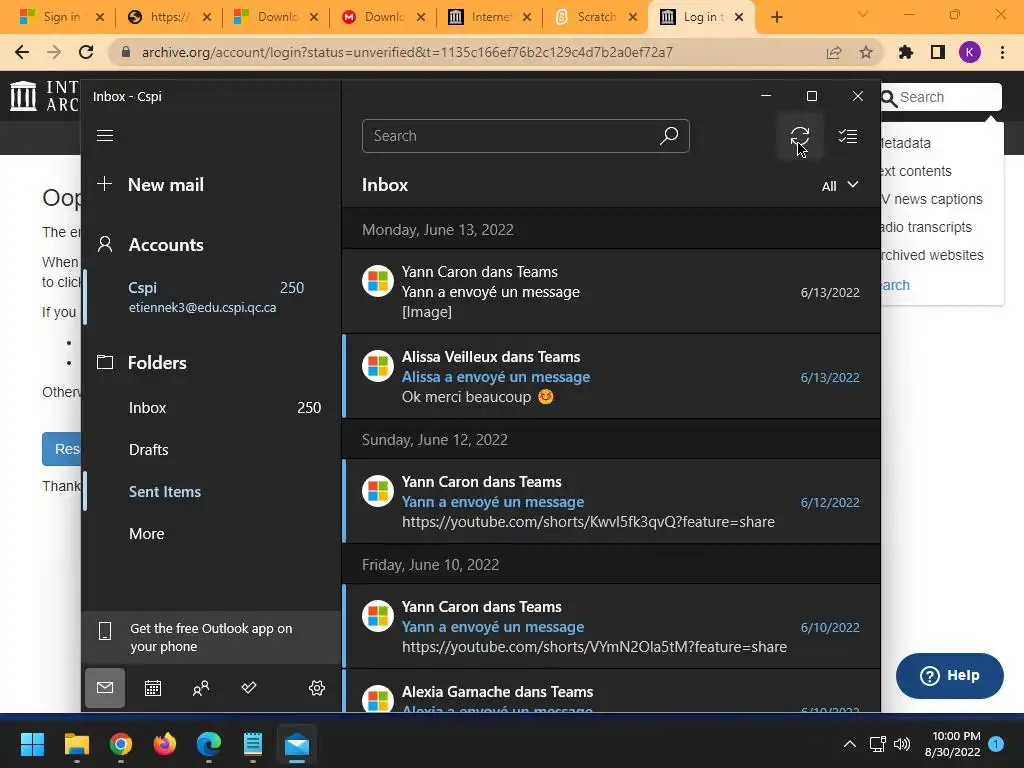Close the Log in browser tab
Viewport: 1024px width, 768px height.
739,17
